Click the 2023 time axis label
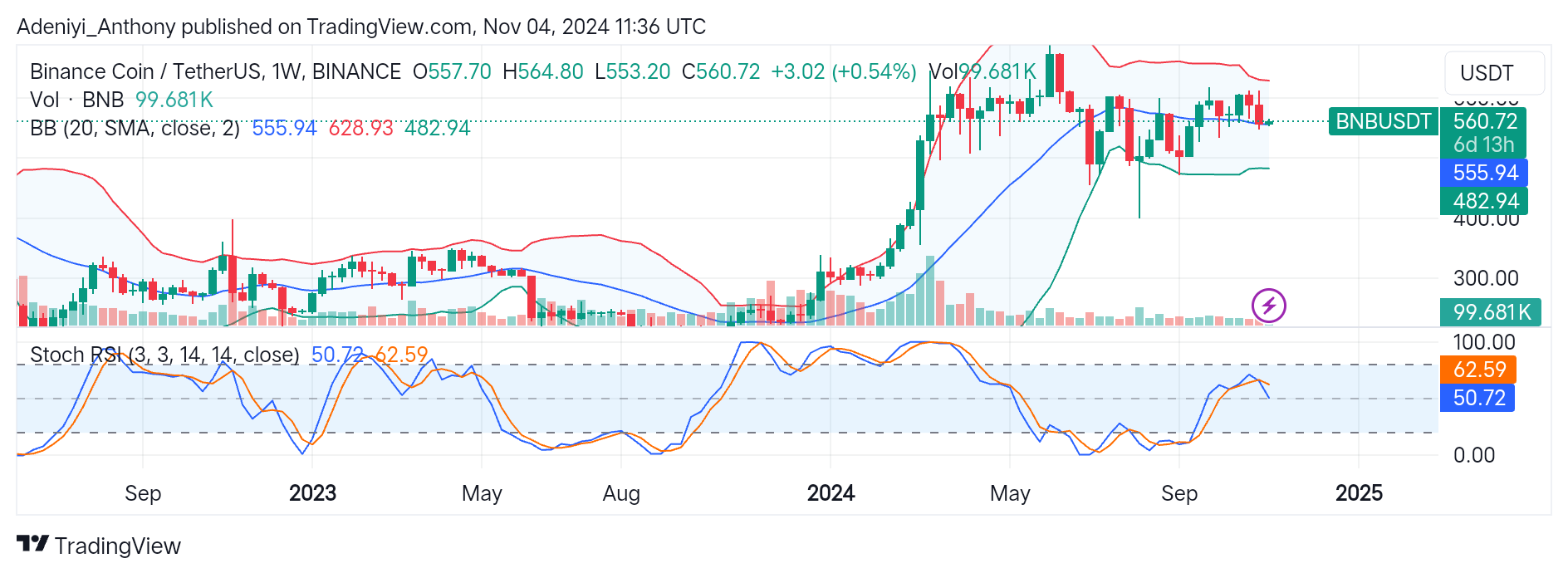Image resolution: width=1568 pixels, height=573 pixels. tap(312, 493)
